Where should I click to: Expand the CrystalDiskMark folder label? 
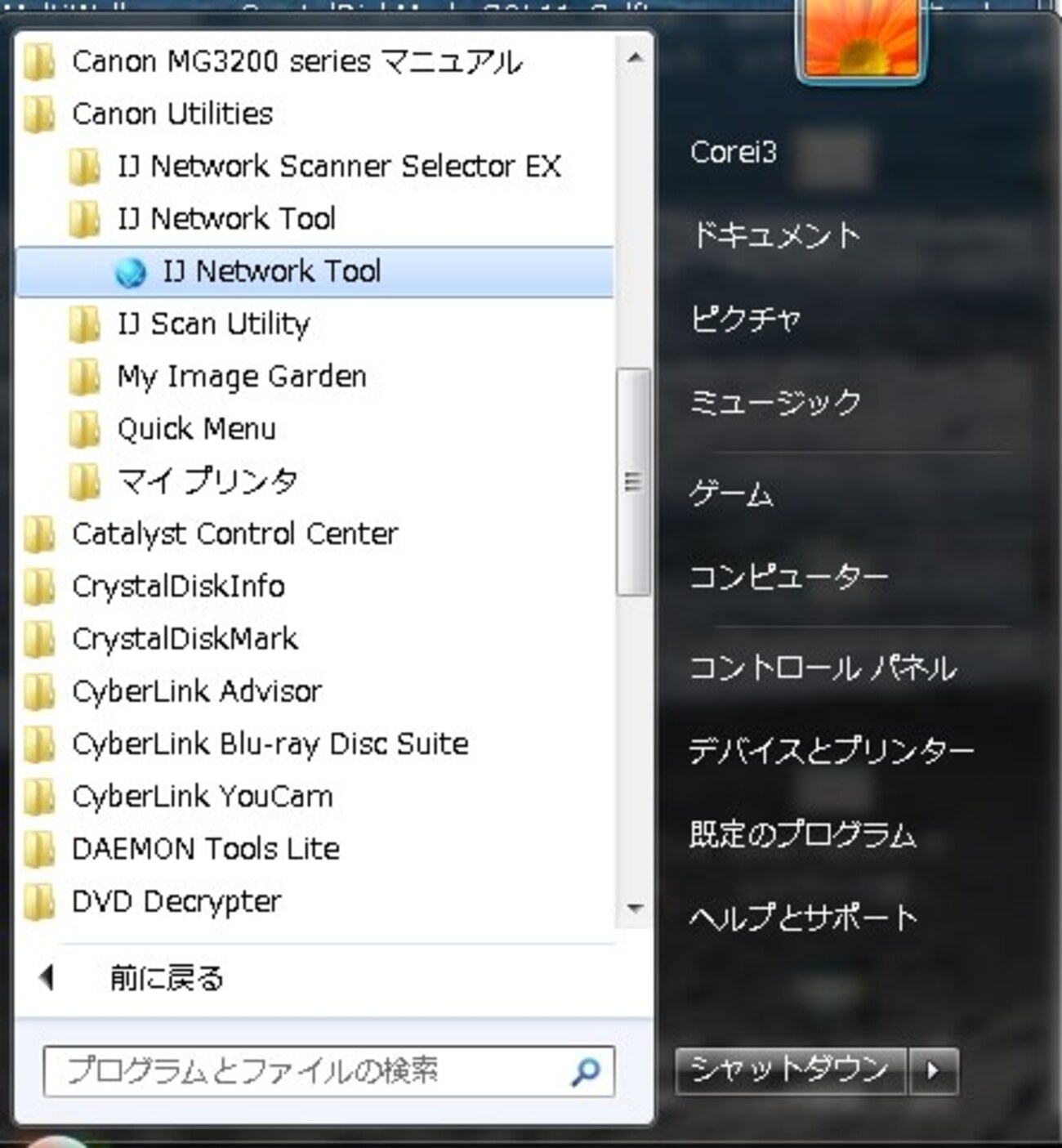(185, 639)
